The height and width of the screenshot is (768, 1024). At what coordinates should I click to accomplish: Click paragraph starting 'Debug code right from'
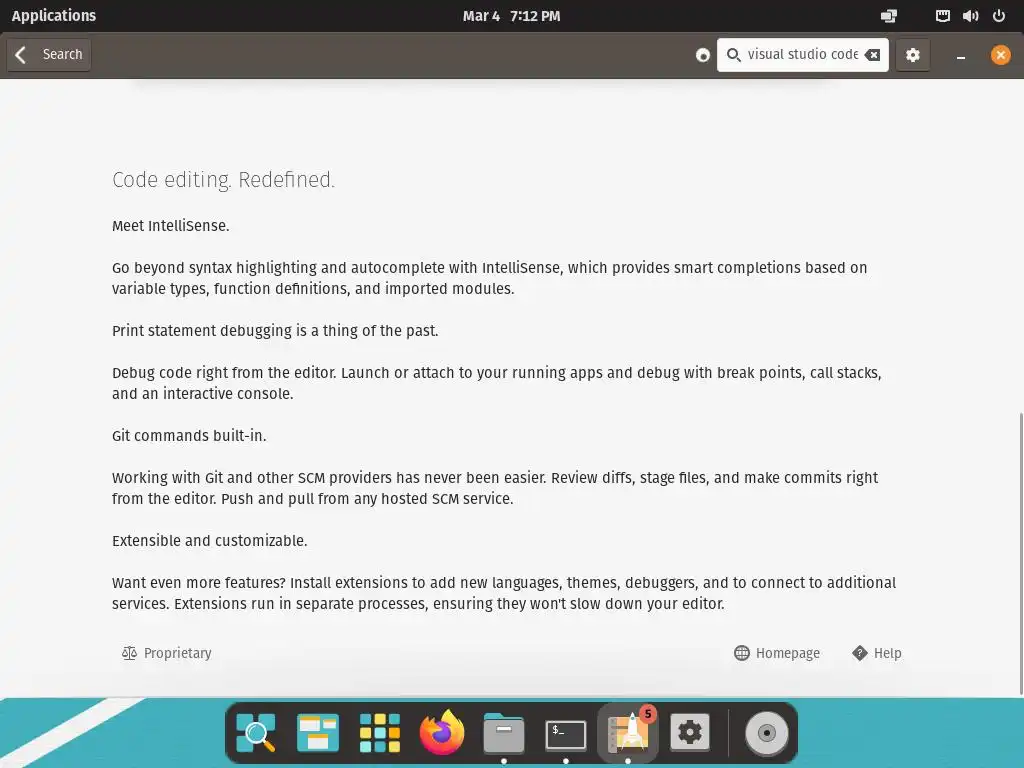pos(496,383)
